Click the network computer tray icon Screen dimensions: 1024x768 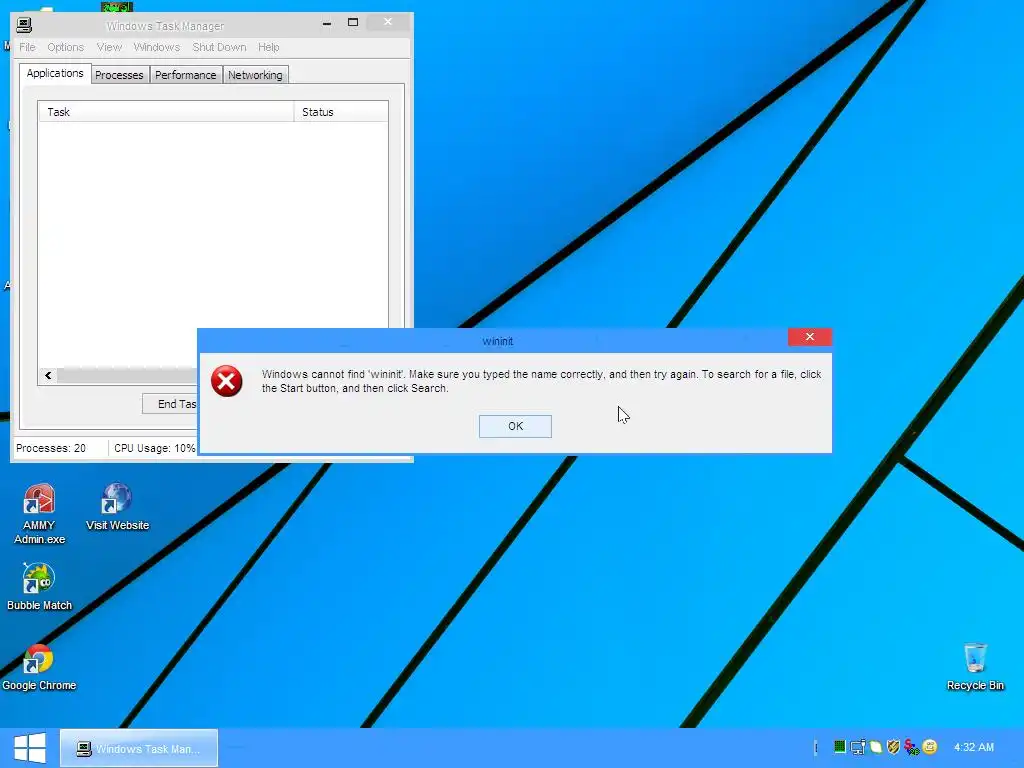tap(858, 746)
